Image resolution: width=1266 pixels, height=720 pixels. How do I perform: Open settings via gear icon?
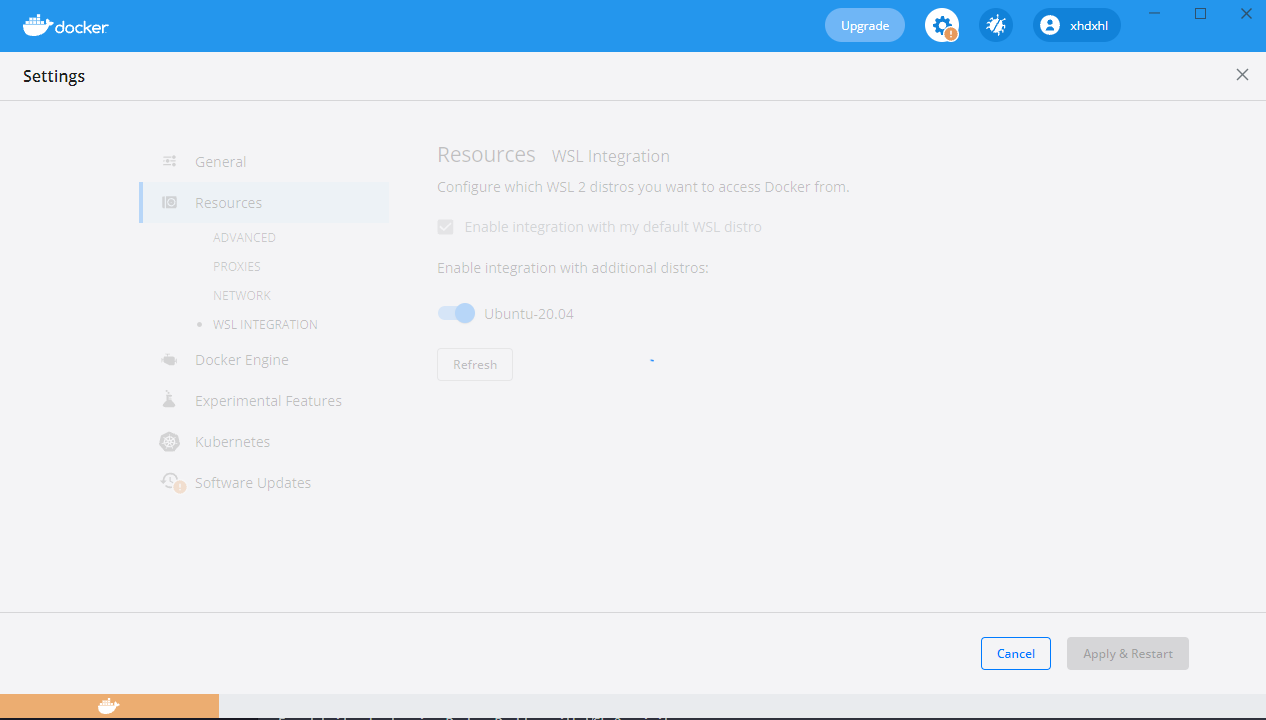tap(942, 25)
